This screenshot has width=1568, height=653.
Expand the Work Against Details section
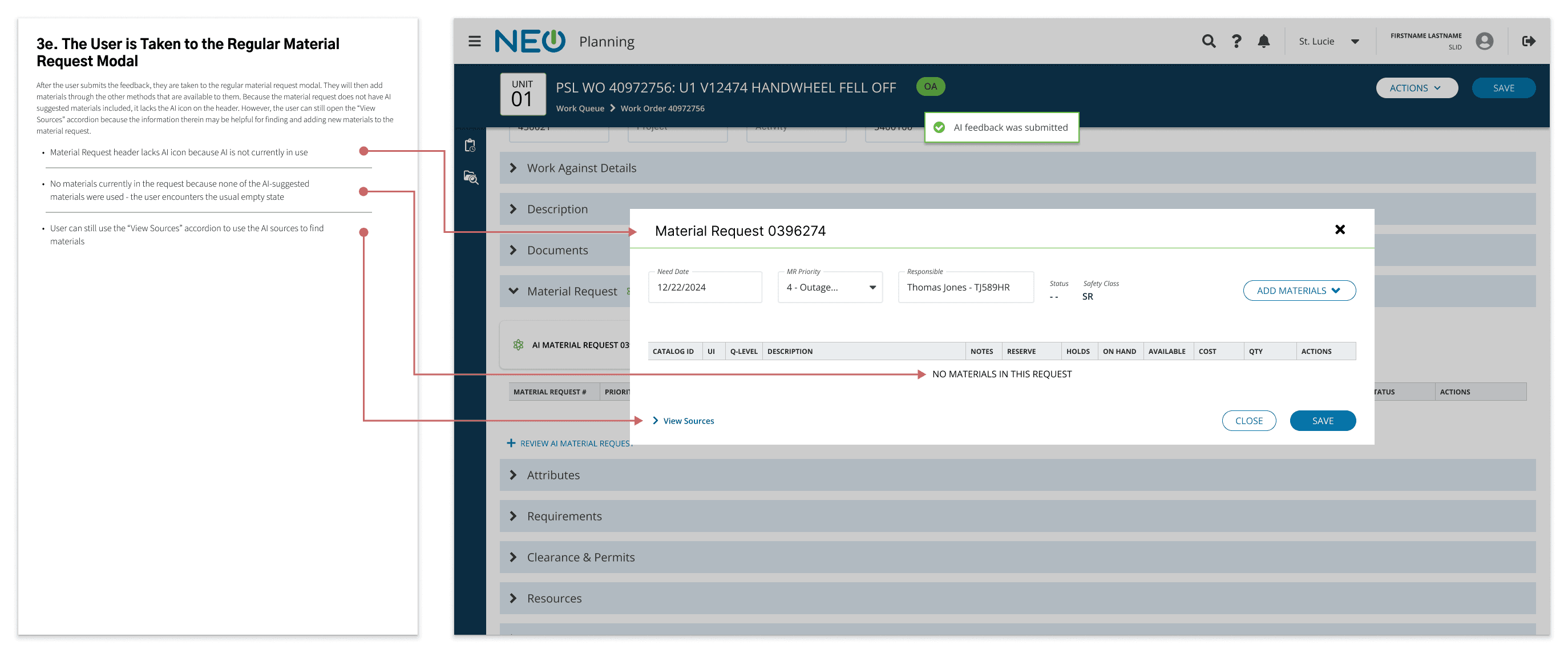(x=581, y=168)
